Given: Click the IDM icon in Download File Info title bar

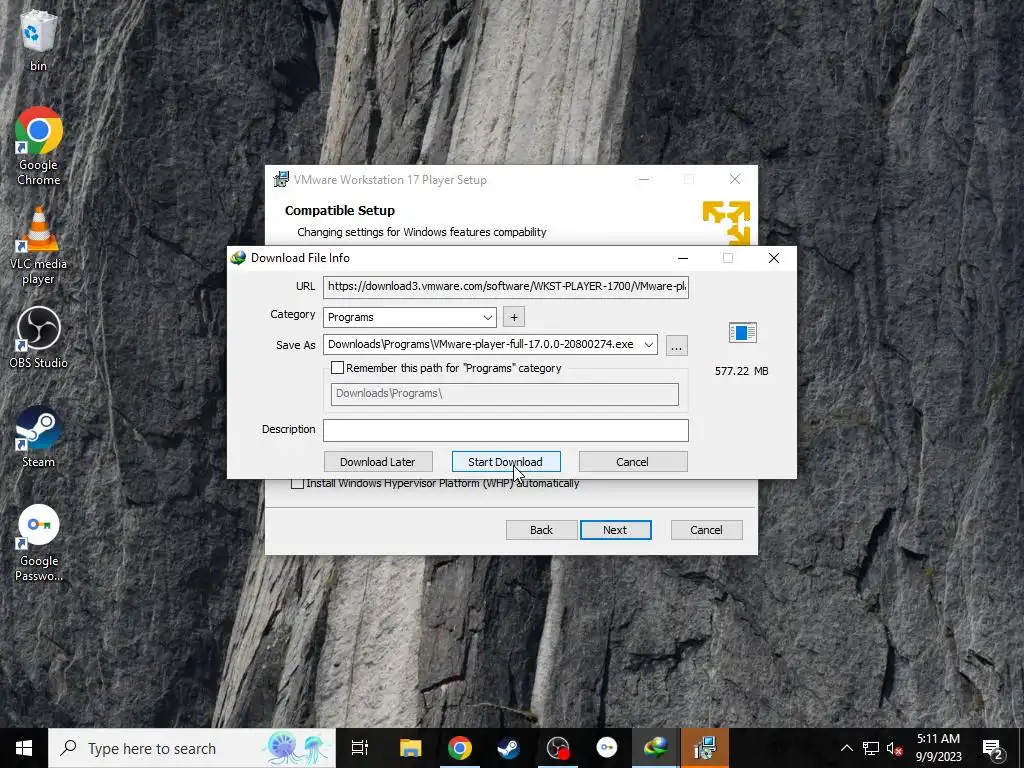Looking at the screenshot, I should [x=238, y=257].
